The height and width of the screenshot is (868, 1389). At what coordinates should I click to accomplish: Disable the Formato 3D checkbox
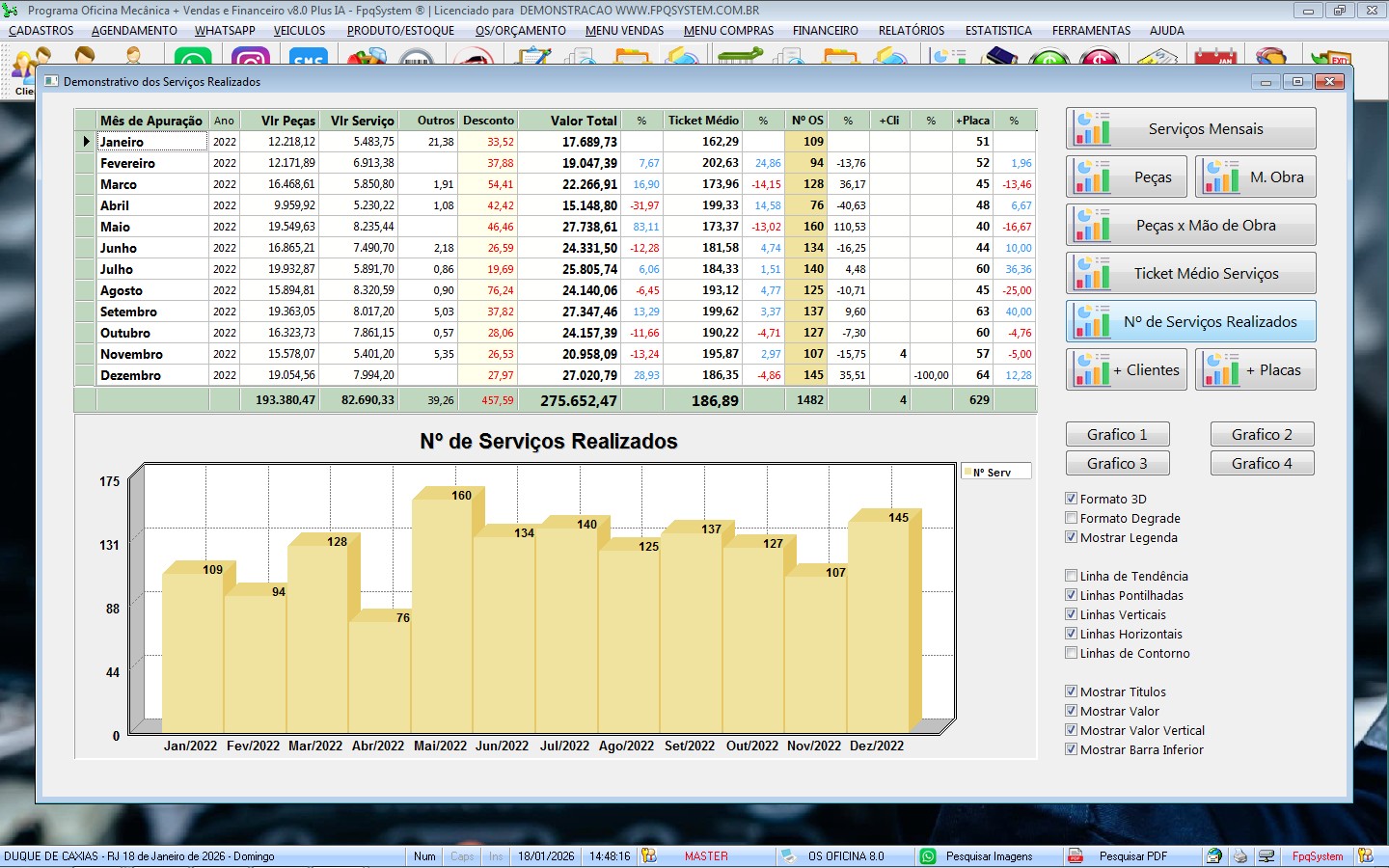(1071, 499)
